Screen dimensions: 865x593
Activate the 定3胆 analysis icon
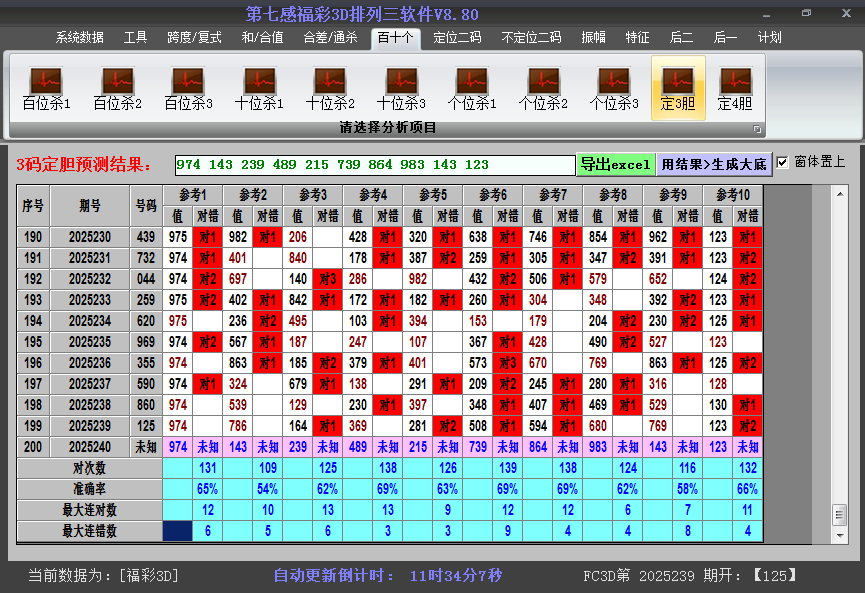pos(678,88)
